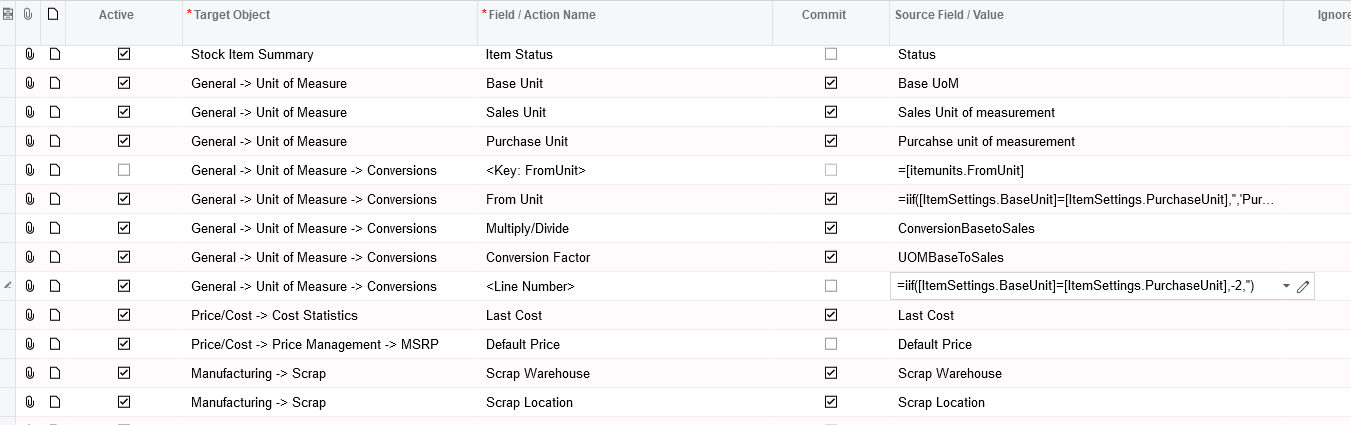Uncheck Active checkbox for Item Status row
The height and width of the screenshot is (425, 1351).
[124, 54]
